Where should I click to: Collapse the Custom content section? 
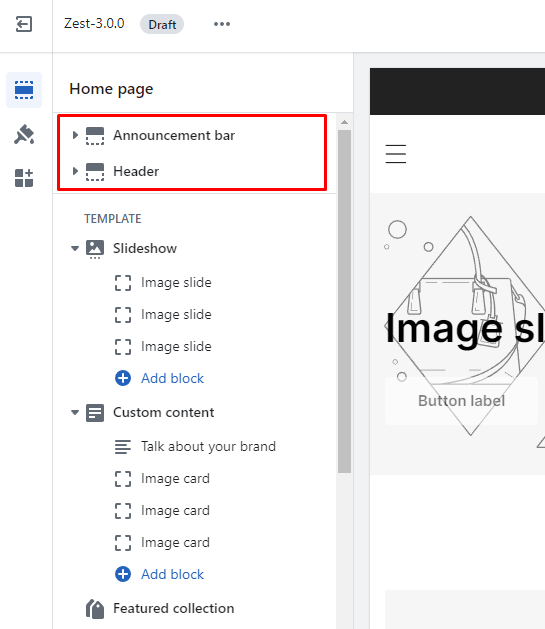tap(75, 412)
